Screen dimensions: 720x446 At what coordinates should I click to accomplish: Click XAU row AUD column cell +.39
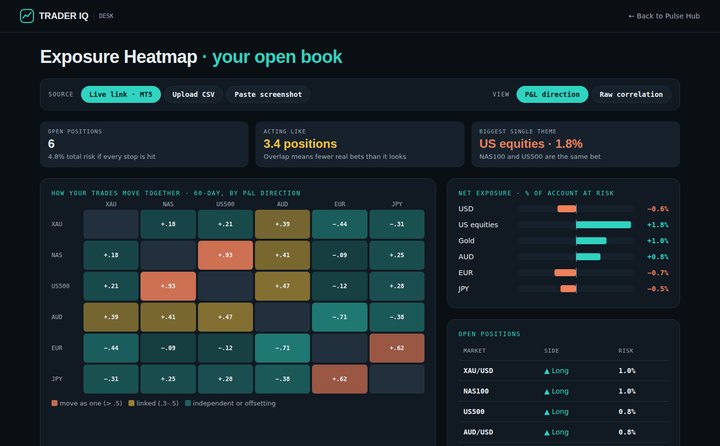282,224
